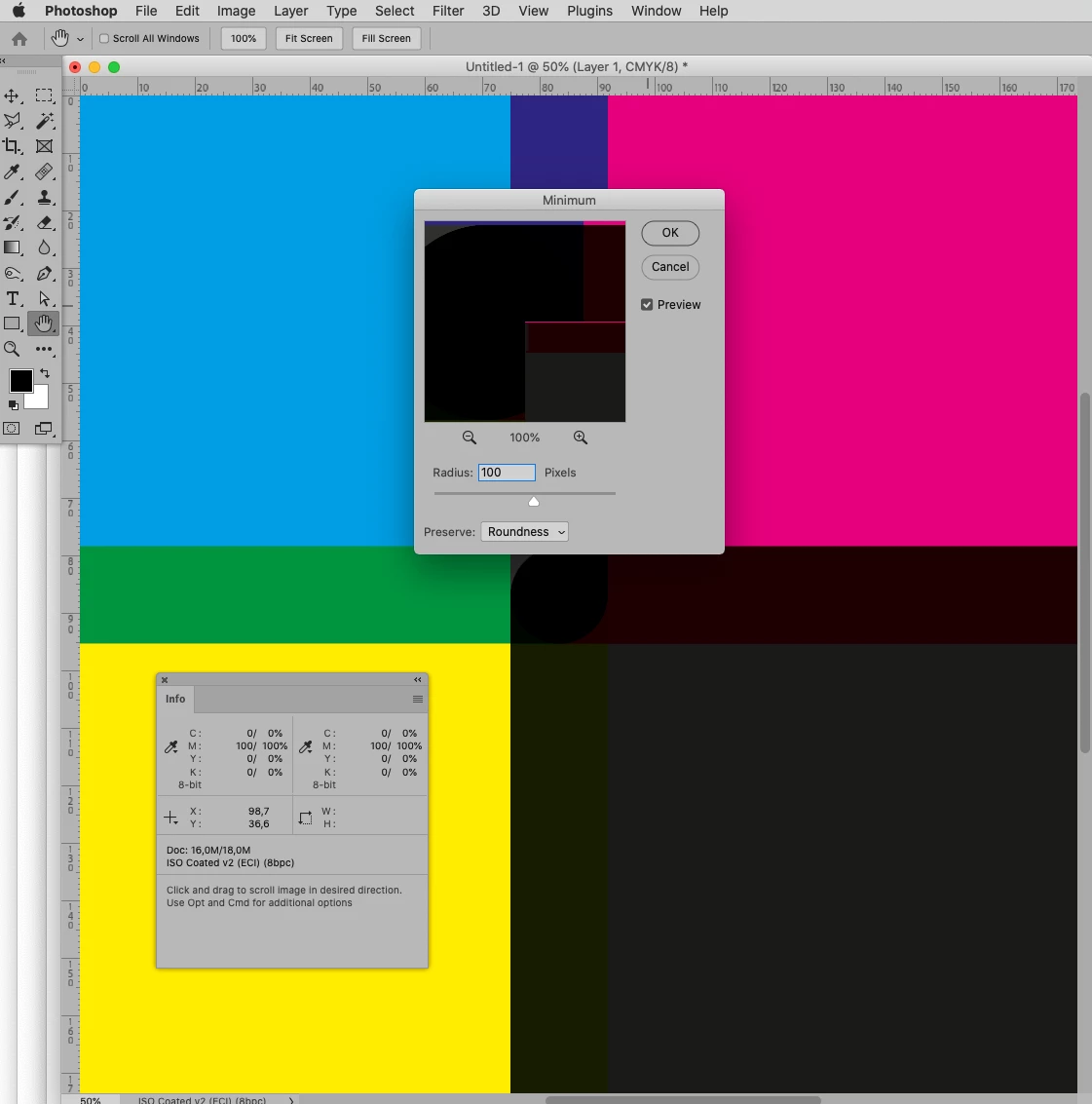Viewport: 1092px width, 1104px height.
Task: Select the Pen tool
Action: tap(45, 273)
